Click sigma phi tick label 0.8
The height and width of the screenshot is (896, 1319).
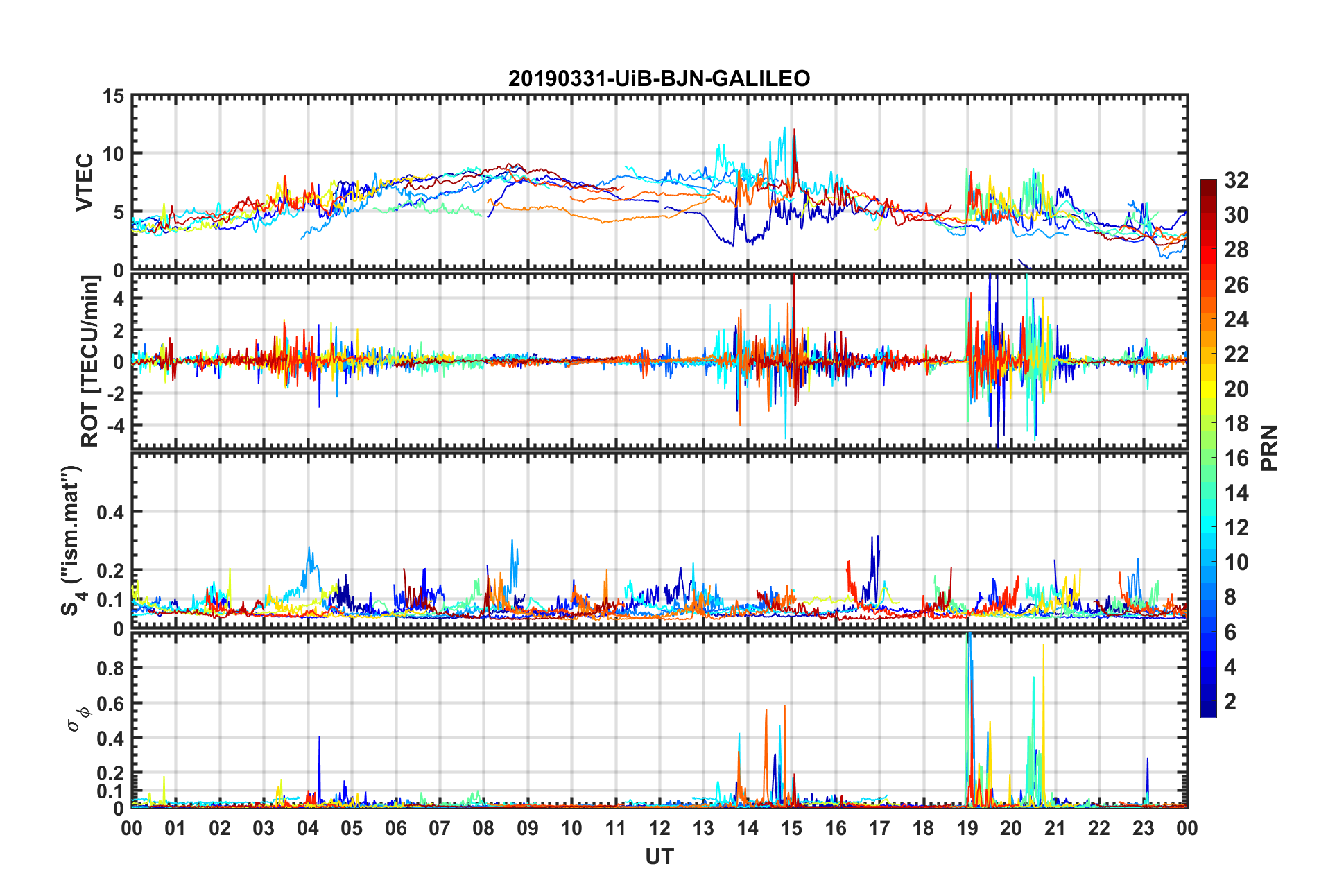[x=110, y=669]
